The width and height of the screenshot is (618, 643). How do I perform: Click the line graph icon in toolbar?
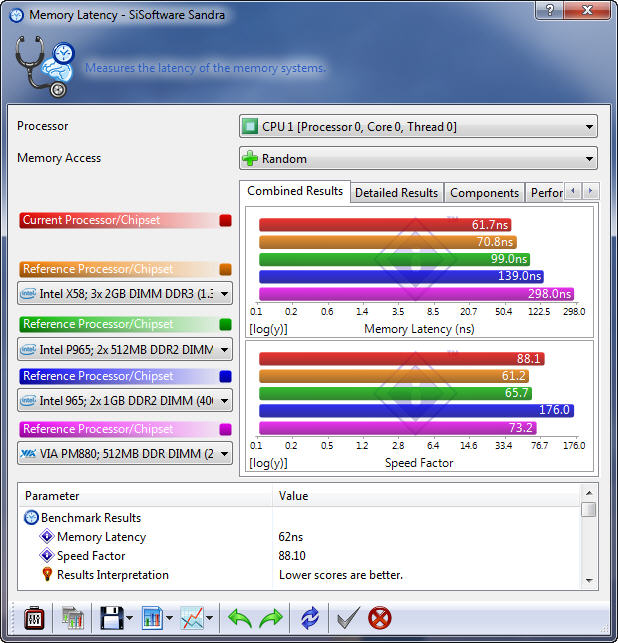pos(192,618)
